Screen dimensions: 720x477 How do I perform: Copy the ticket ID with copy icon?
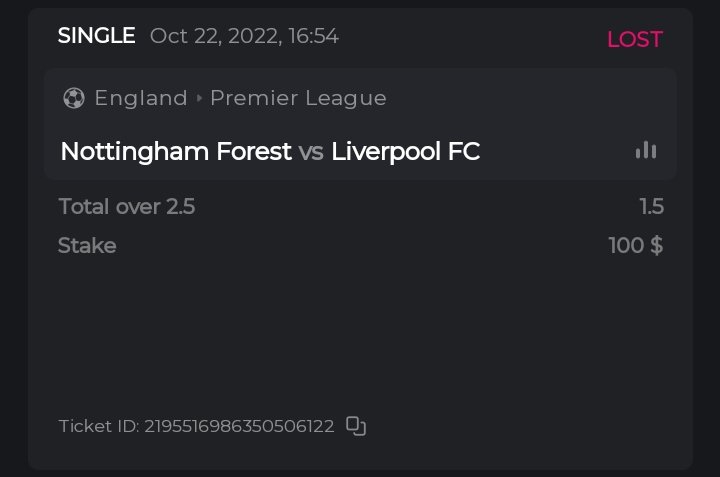[x=356, y=426]
